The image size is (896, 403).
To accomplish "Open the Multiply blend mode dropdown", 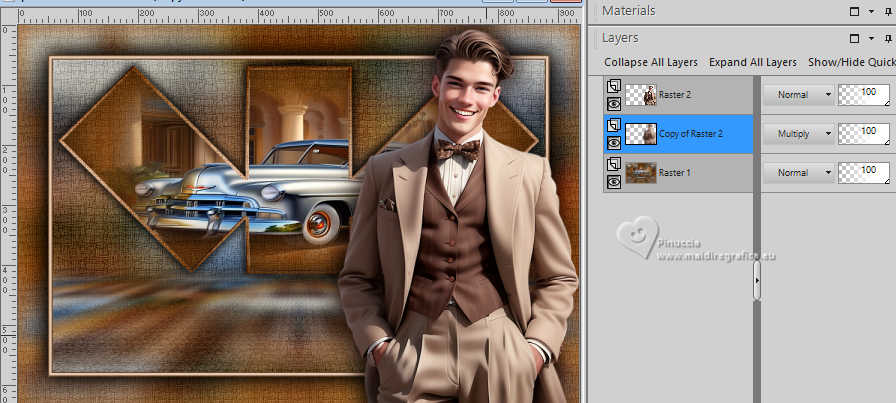I will pyautogui.click(x=798, y=133).
